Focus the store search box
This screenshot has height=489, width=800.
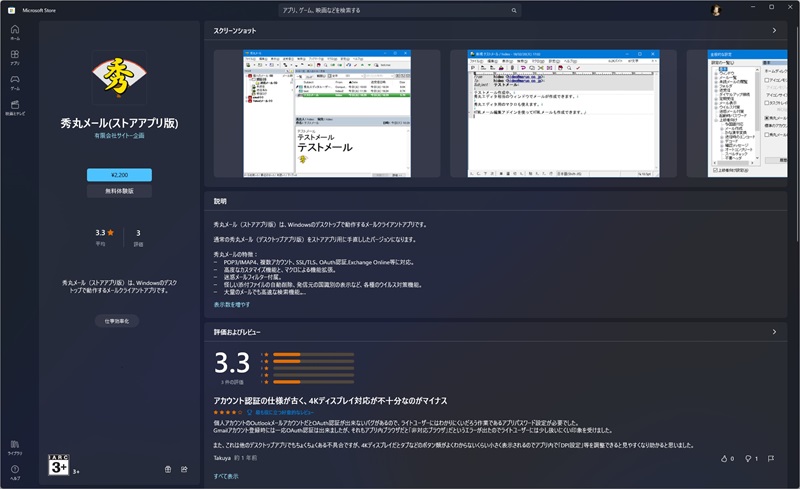[399, 10]
